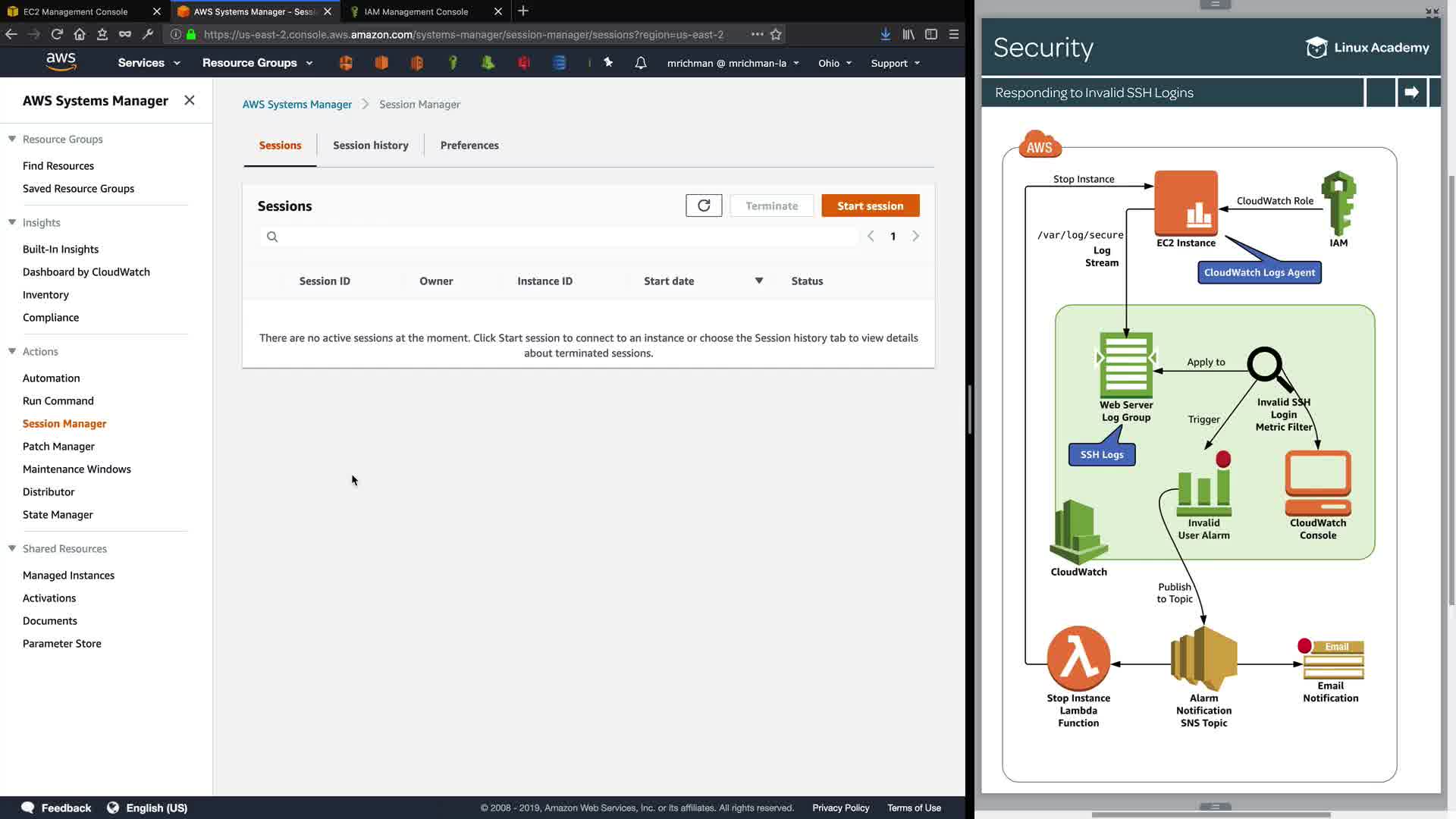Switch to Session history tab
1456x819 pixels.
click(x=370, y=145)
